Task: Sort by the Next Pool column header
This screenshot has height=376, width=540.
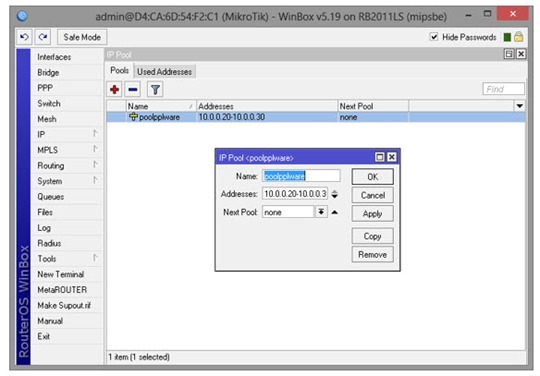Action: pyautogui.click(x=373, y=106)
